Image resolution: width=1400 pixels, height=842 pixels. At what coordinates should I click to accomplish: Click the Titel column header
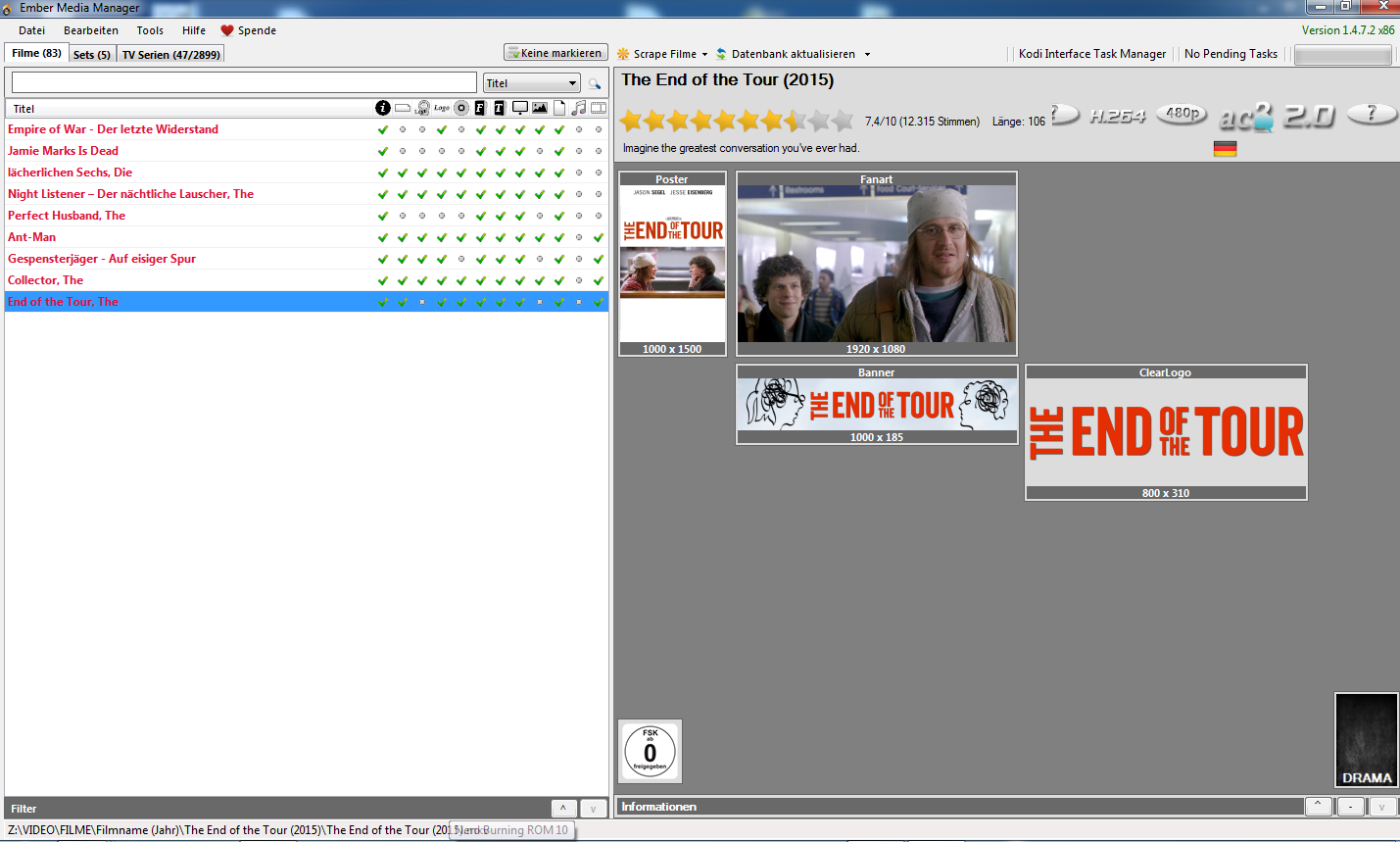189,108
